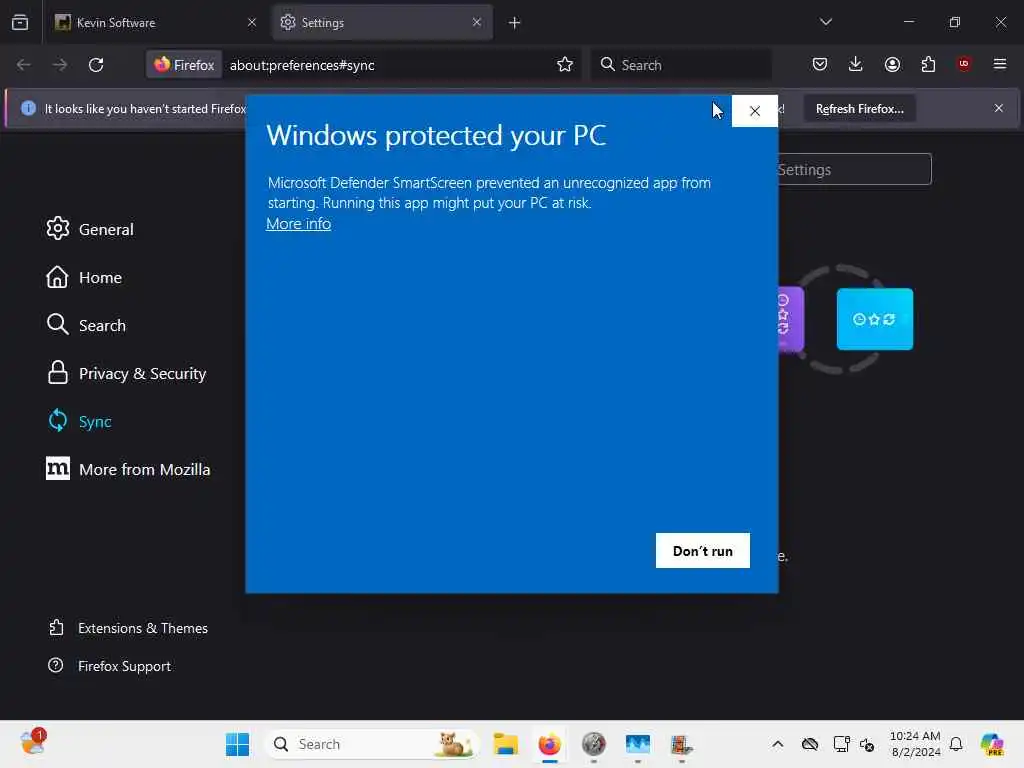Open Extensions & Themes link

tap(128, 628)
